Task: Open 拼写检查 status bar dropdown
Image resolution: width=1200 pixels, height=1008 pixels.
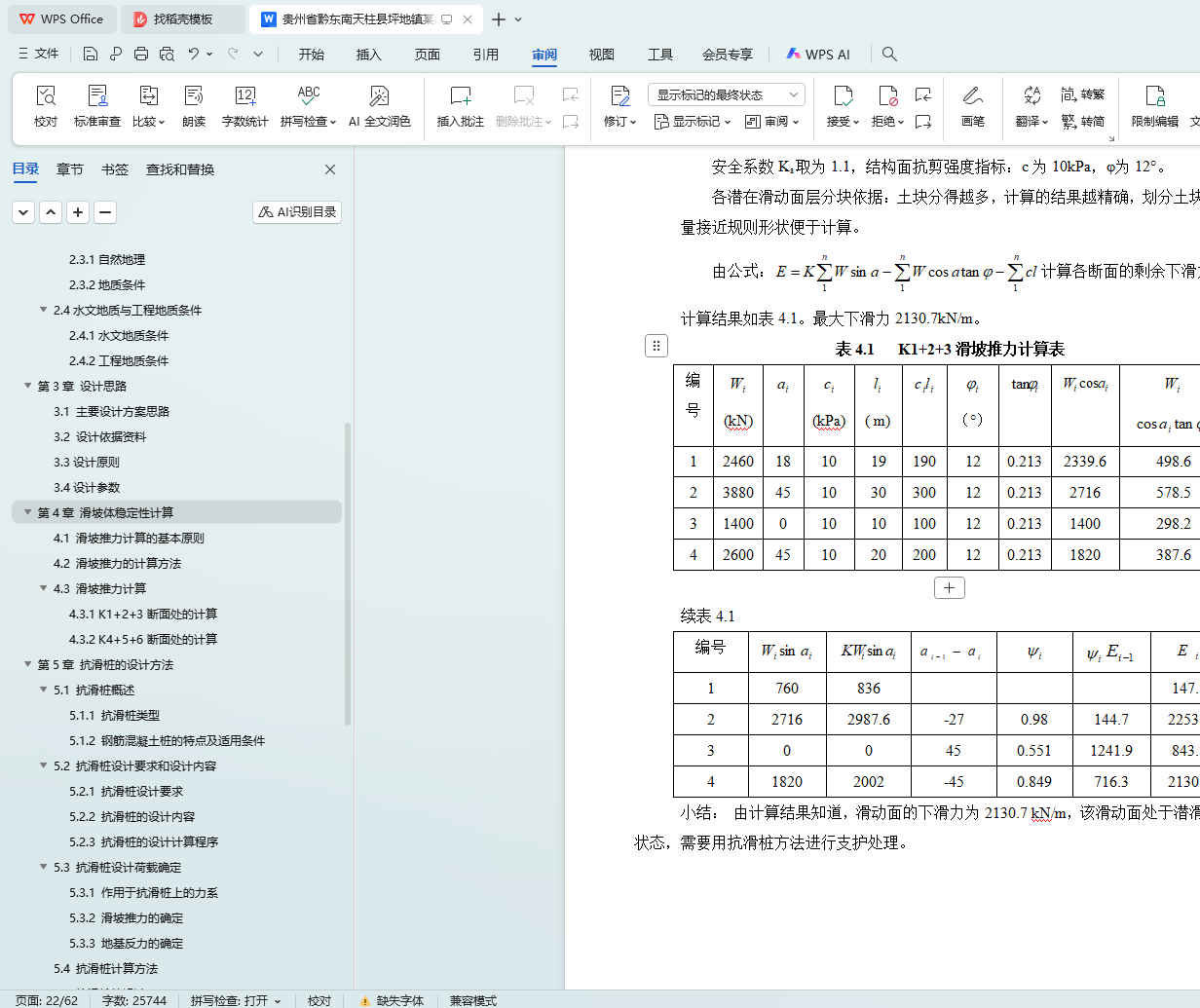Action: tap(278, 1000)
